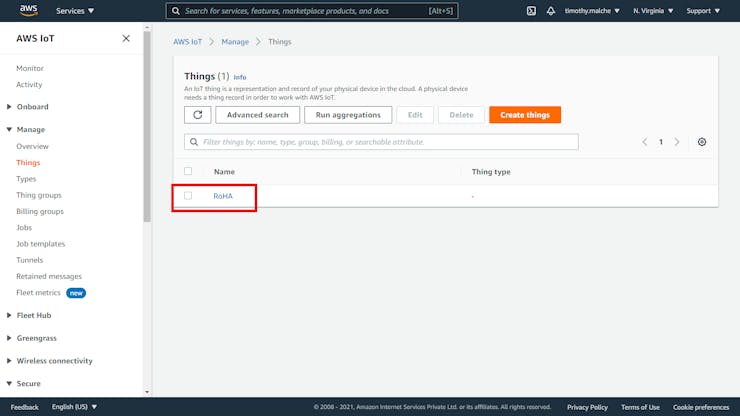Viewport: 740px width, 416px height.
Task: Click the magnifier icon in the filter box
Action: click(x=194, y=142)
